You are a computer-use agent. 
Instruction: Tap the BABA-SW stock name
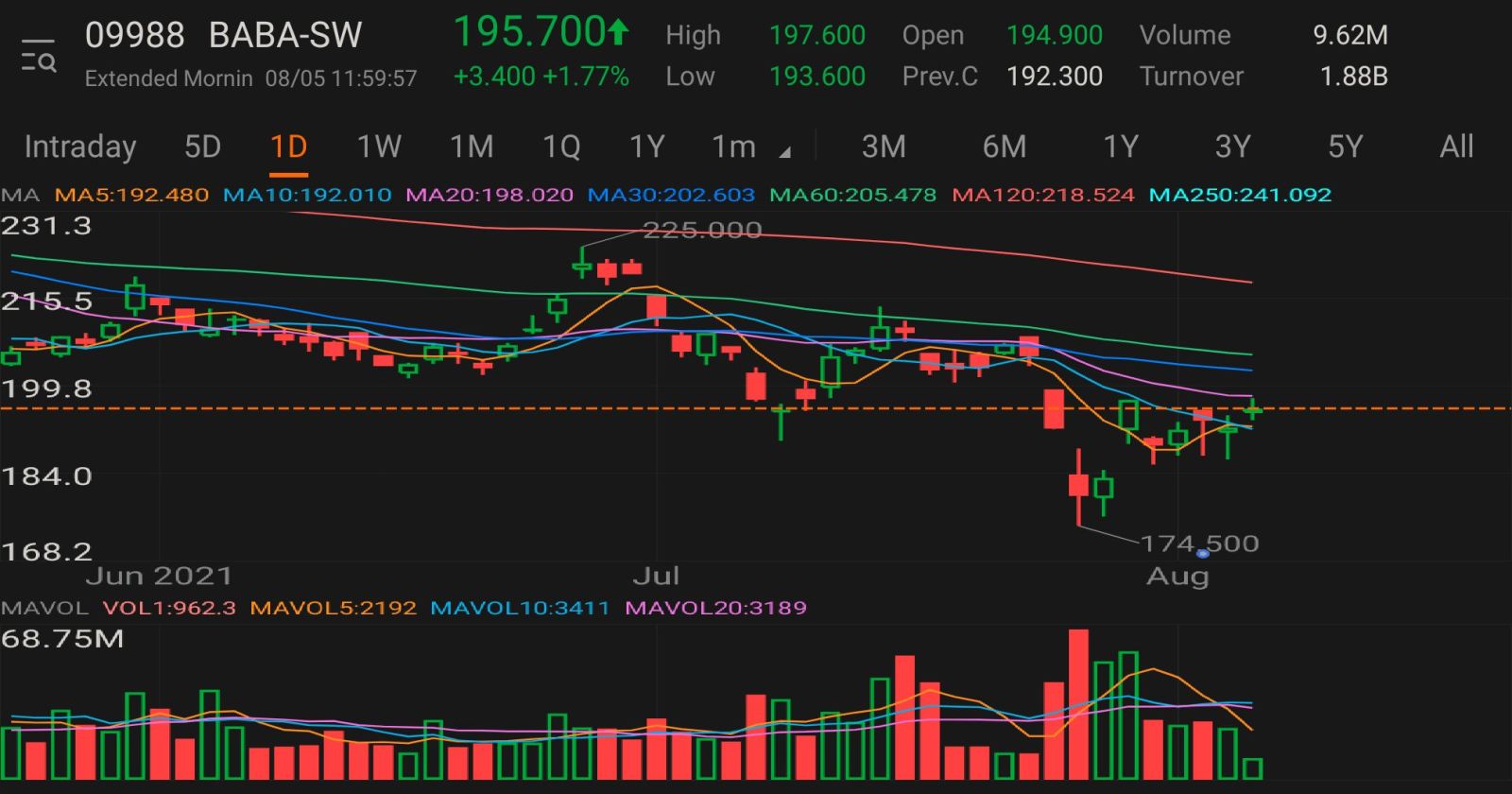tap(285, 35)
